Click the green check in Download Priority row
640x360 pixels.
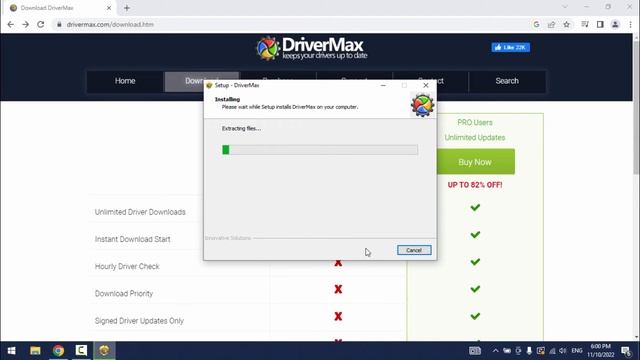(x=475, y=289)
